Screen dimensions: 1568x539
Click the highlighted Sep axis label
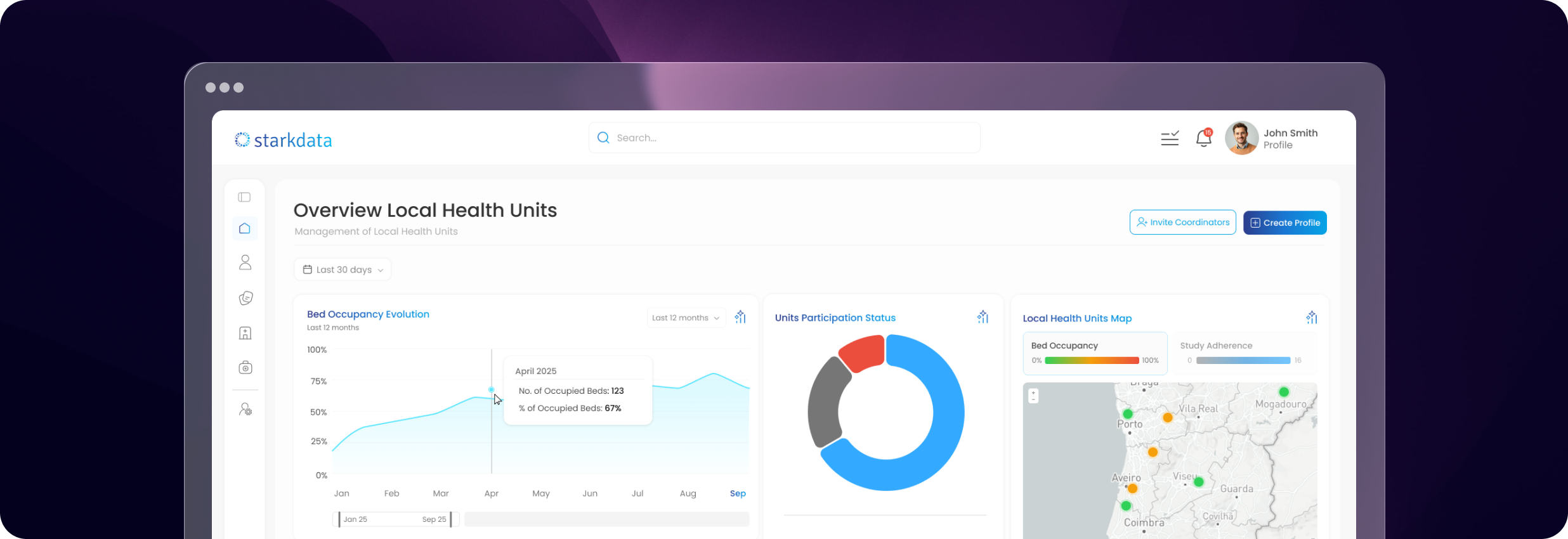pyautogui.click(x=738, y=493)
